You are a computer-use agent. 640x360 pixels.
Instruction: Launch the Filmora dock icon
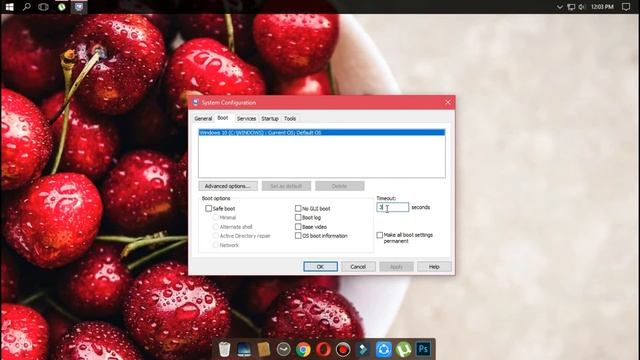363,349
